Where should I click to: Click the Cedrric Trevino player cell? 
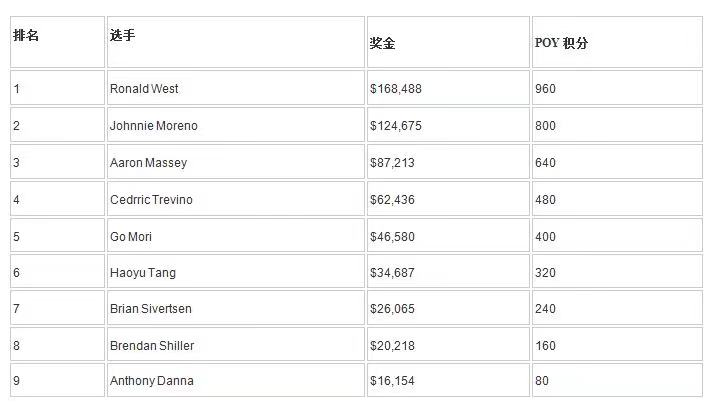[236, 199]
